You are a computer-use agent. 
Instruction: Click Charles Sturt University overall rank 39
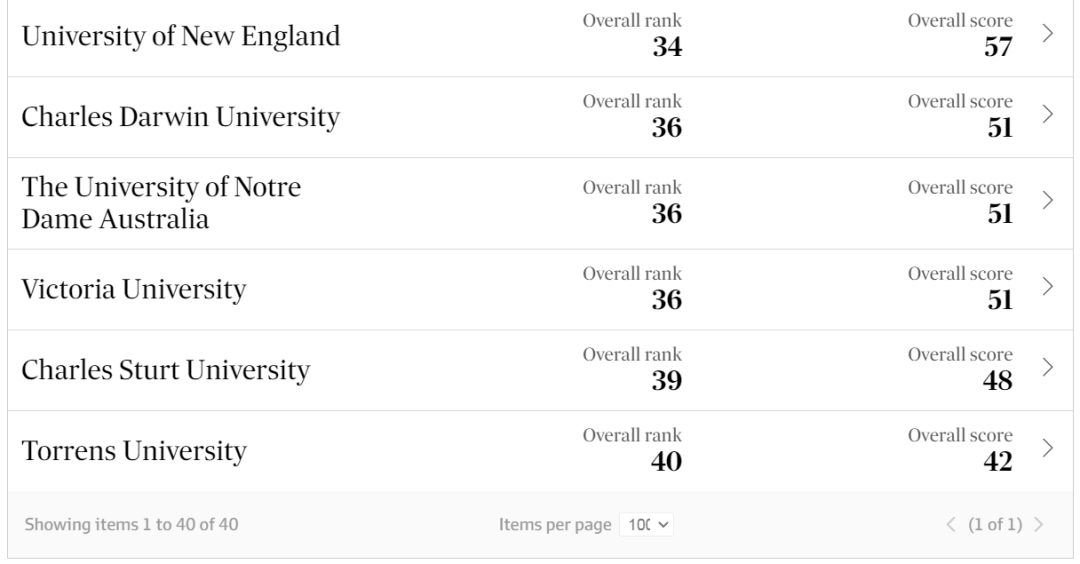[x=667, y=381]
